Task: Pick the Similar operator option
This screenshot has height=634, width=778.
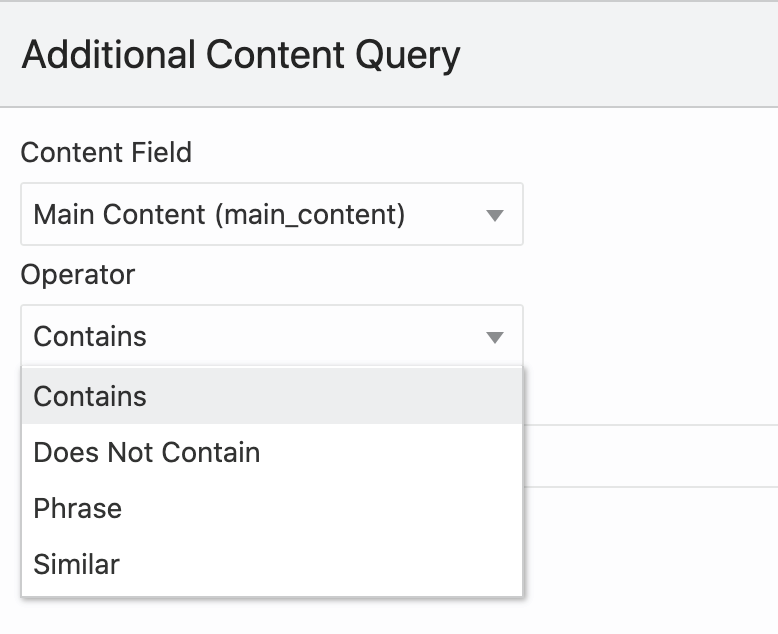Action: (x=76, y=564)
